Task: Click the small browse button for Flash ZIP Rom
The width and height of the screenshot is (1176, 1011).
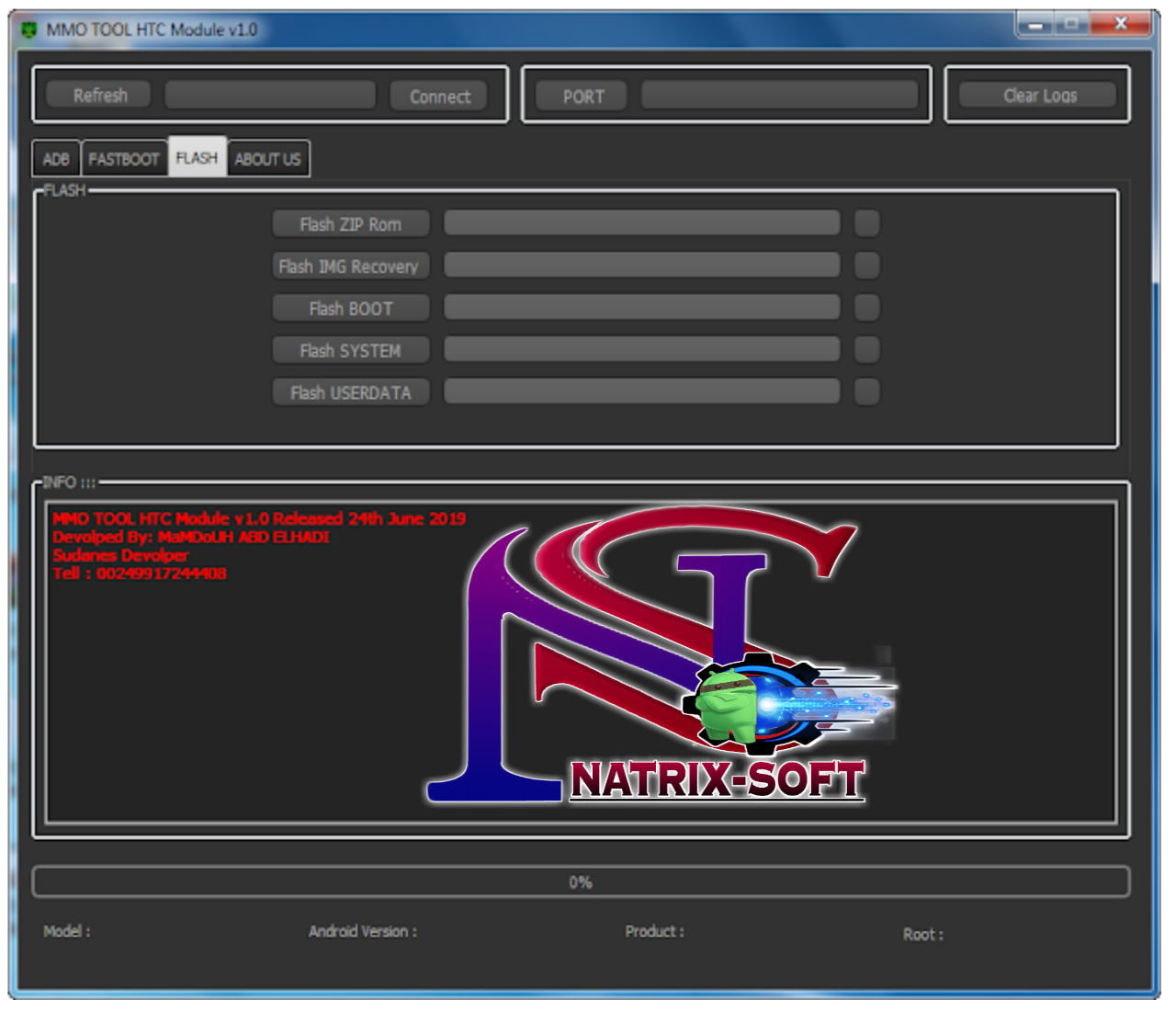Action: coord(867,223)
